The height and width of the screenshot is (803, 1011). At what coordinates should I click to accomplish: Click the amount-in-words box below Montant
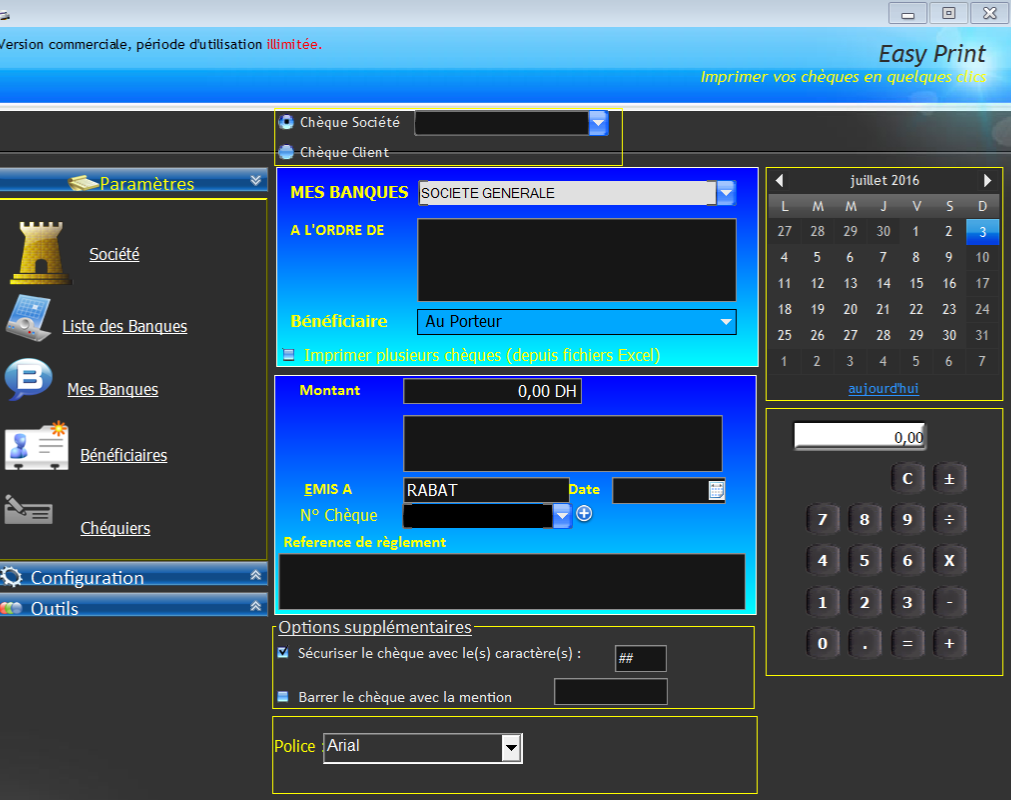(x=563, y=444)
